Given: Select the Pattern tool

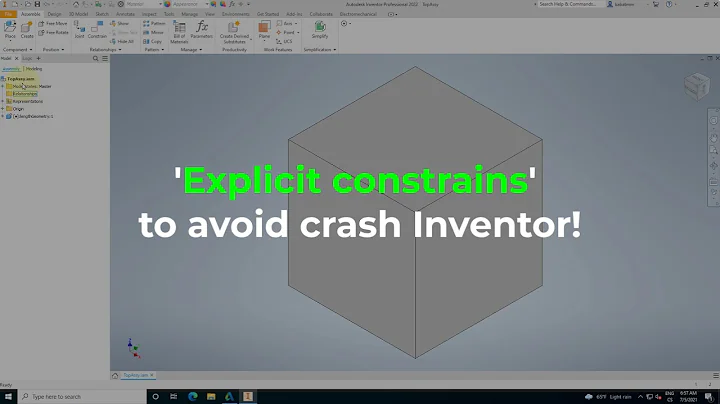Looking at the screenshot, I should [x=154, y=23].
